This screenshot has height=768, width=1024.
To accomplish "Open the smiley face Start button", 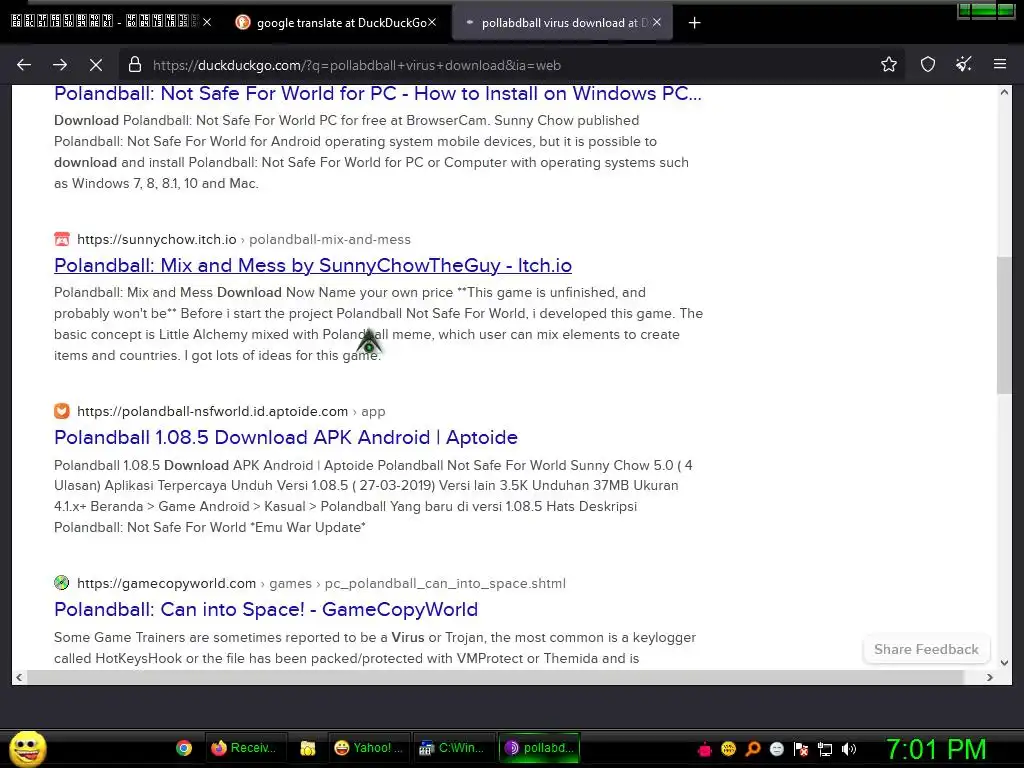I will (27, 748).
